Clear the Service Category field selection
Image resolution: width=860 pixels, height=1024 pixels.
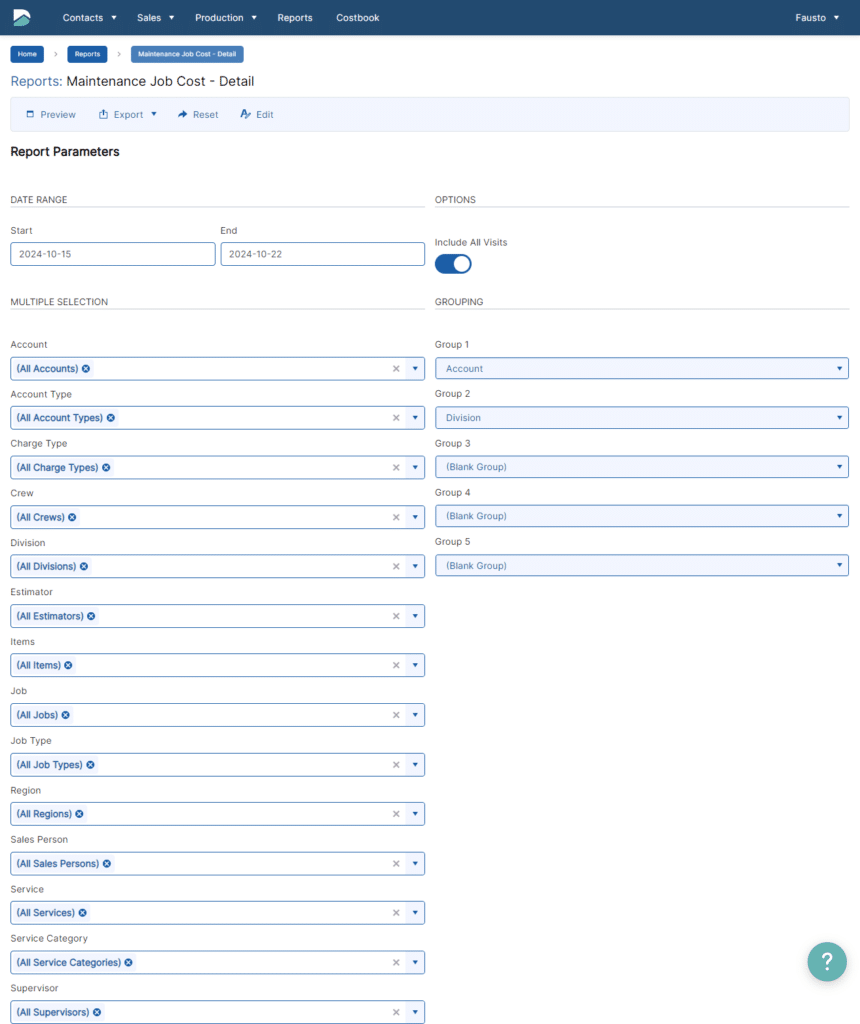396,963
